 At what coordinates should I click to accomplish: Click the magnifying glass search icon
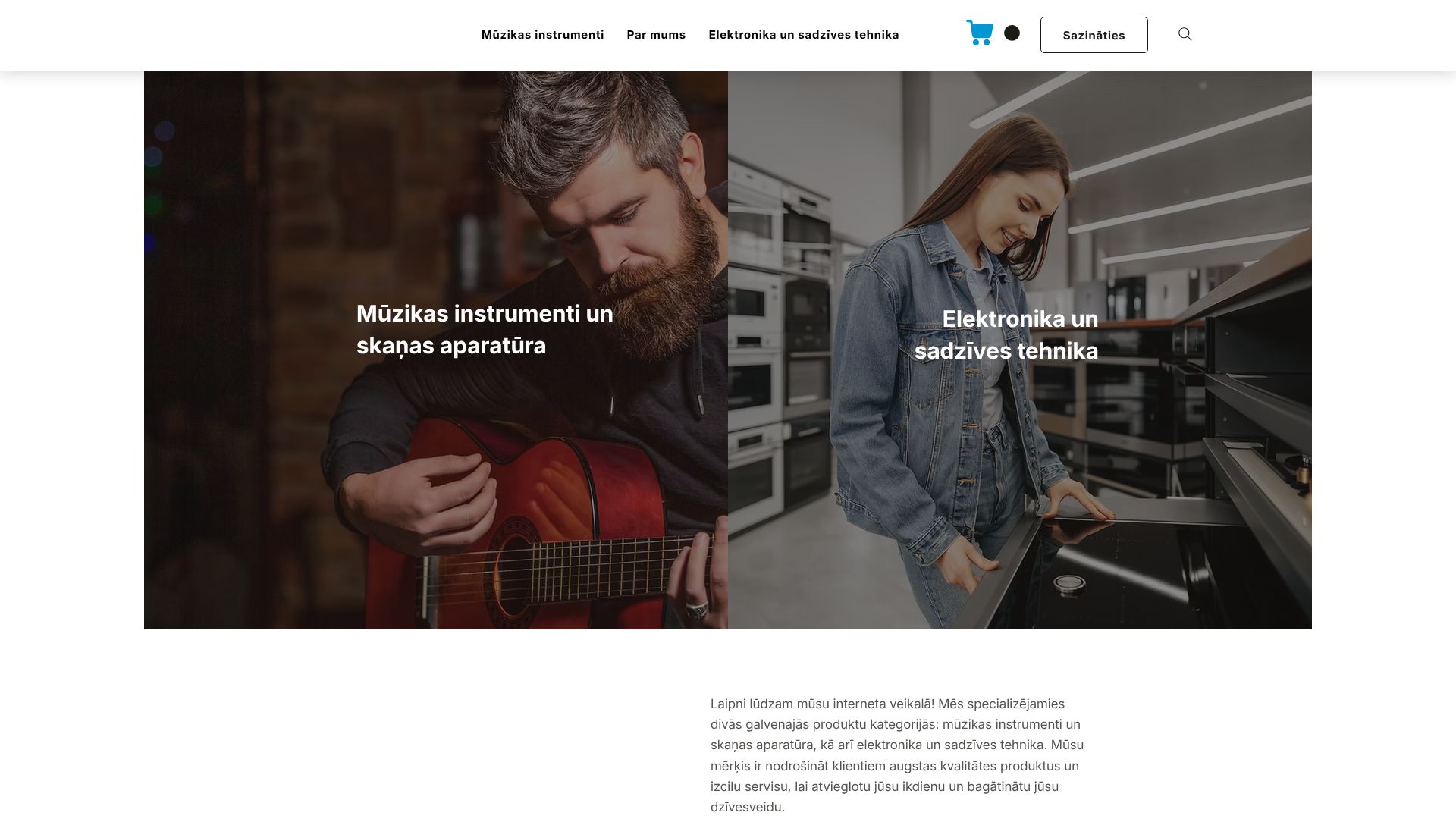1185,34
